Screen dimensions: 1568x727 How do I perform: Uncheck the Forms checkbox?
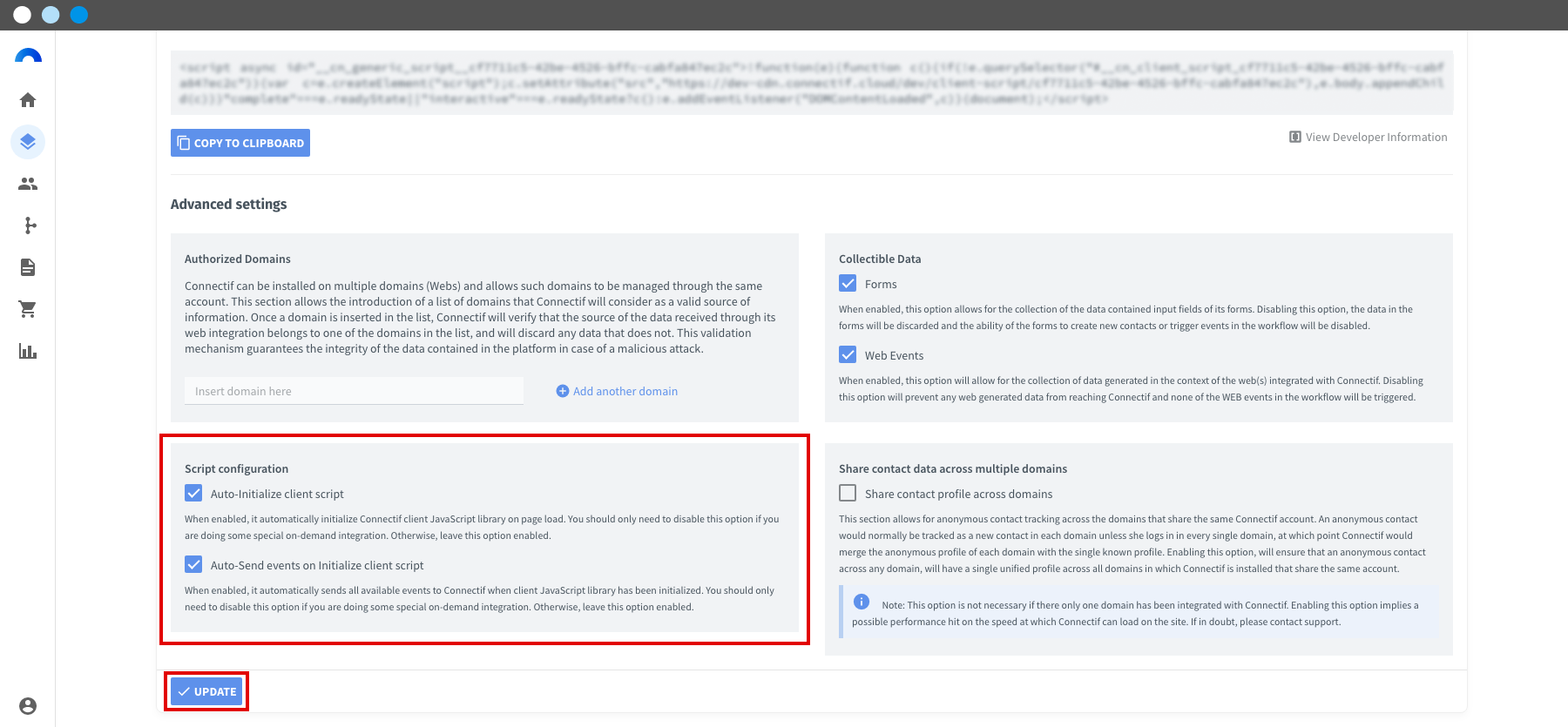click(848, 283)
